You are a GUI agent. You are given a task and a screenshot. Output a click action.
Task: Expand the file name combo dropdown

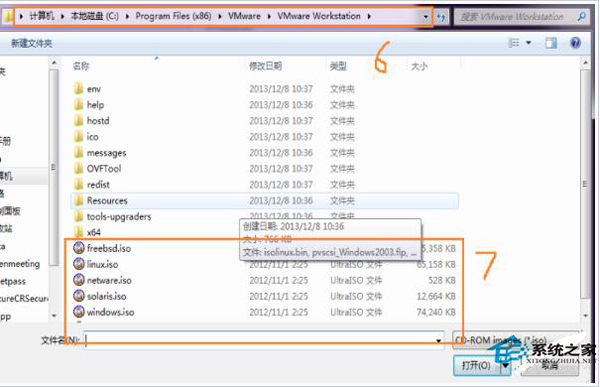[439, 340]
